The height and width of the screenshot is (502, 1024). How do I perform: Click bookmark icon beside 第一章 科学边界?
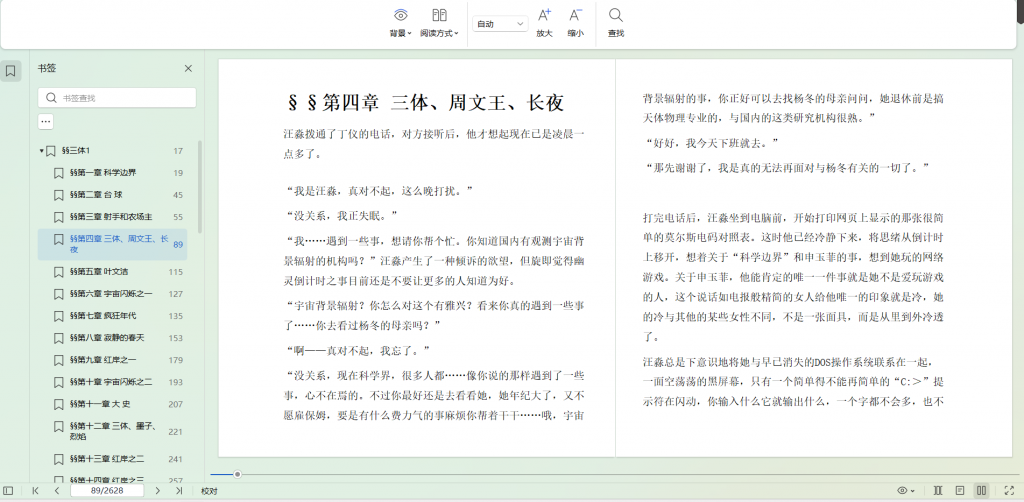click(59, 173)
